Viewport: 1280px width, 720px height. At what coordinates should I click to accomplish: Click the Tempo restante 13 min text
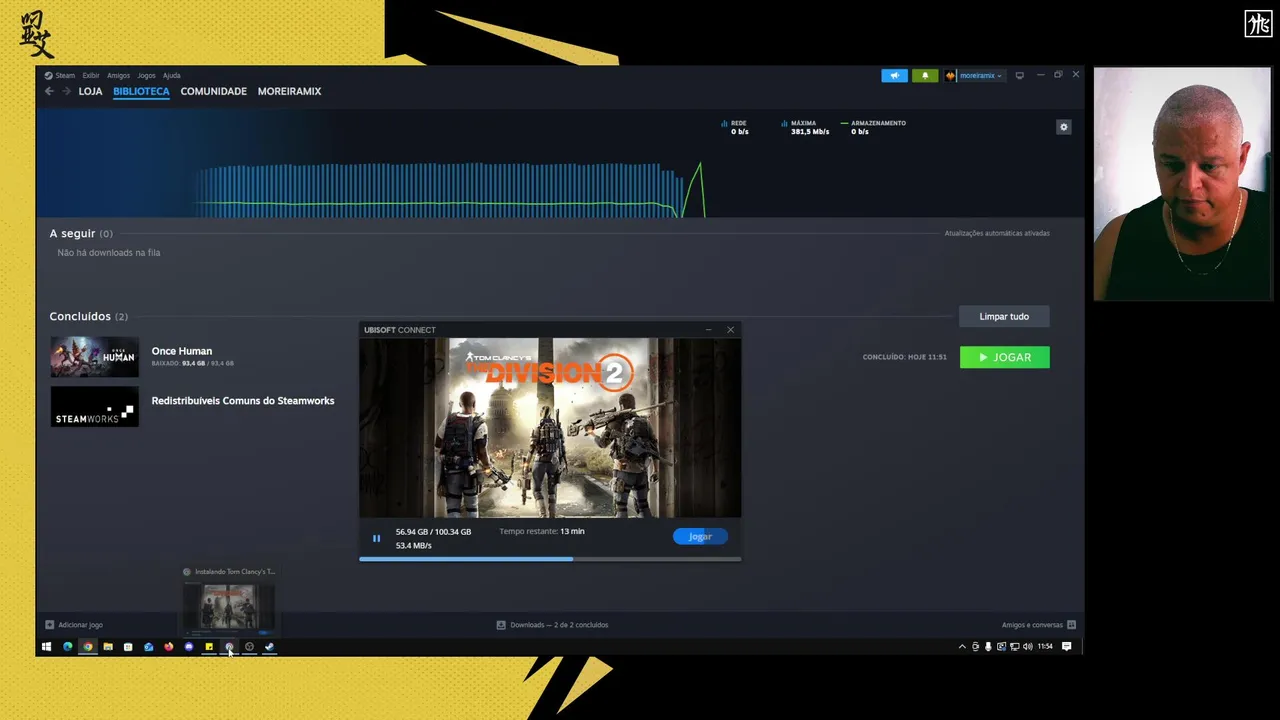pyautogui.click(x=542, y=531)
